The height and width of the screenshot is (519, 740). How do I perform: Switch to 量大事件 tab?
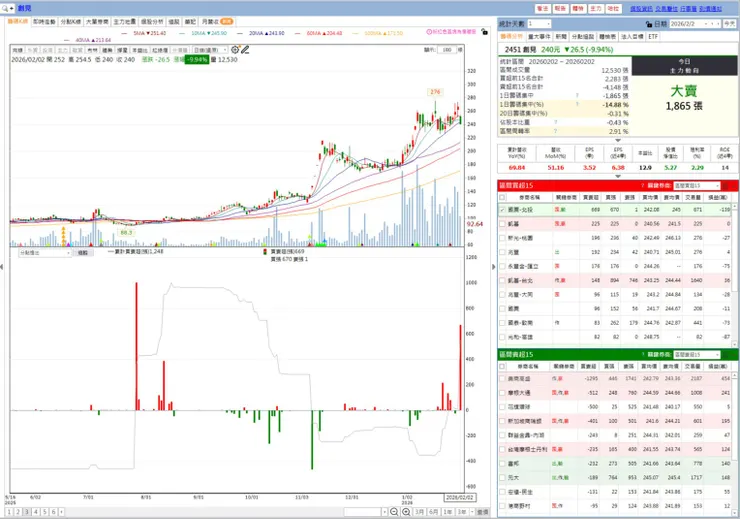click(539, 36)
